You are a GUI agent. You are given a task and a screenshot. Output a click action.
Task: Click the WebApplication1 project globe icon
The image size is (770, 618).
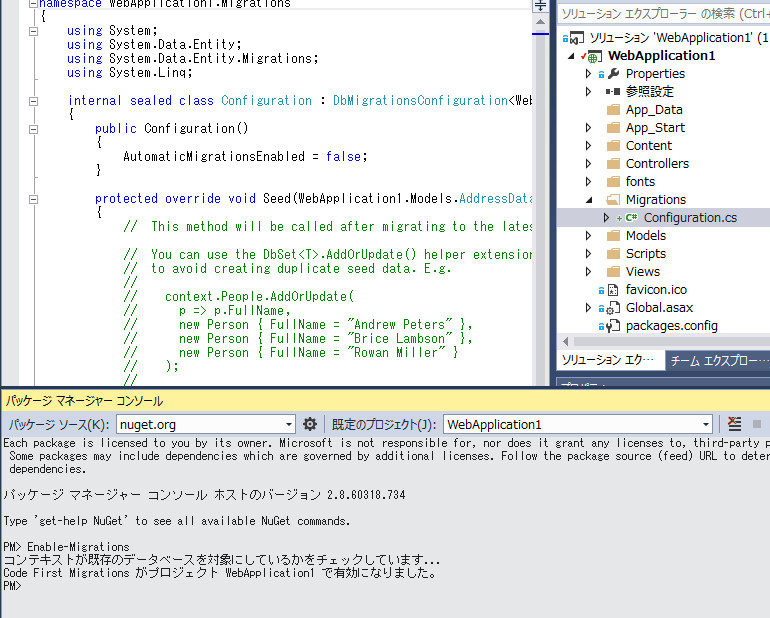pos(595,56)
